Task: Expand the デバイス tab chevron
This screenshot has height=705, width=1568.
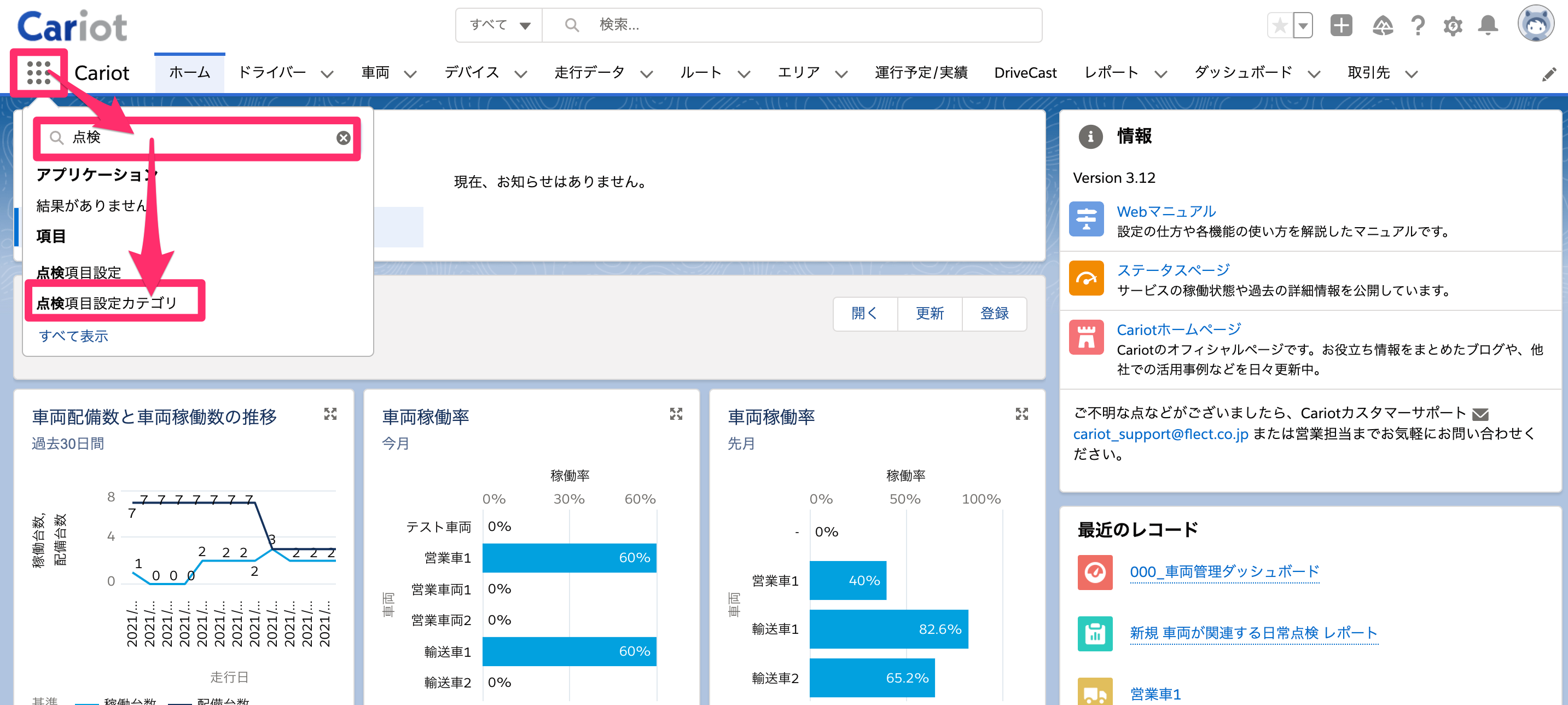Action: 521,74
